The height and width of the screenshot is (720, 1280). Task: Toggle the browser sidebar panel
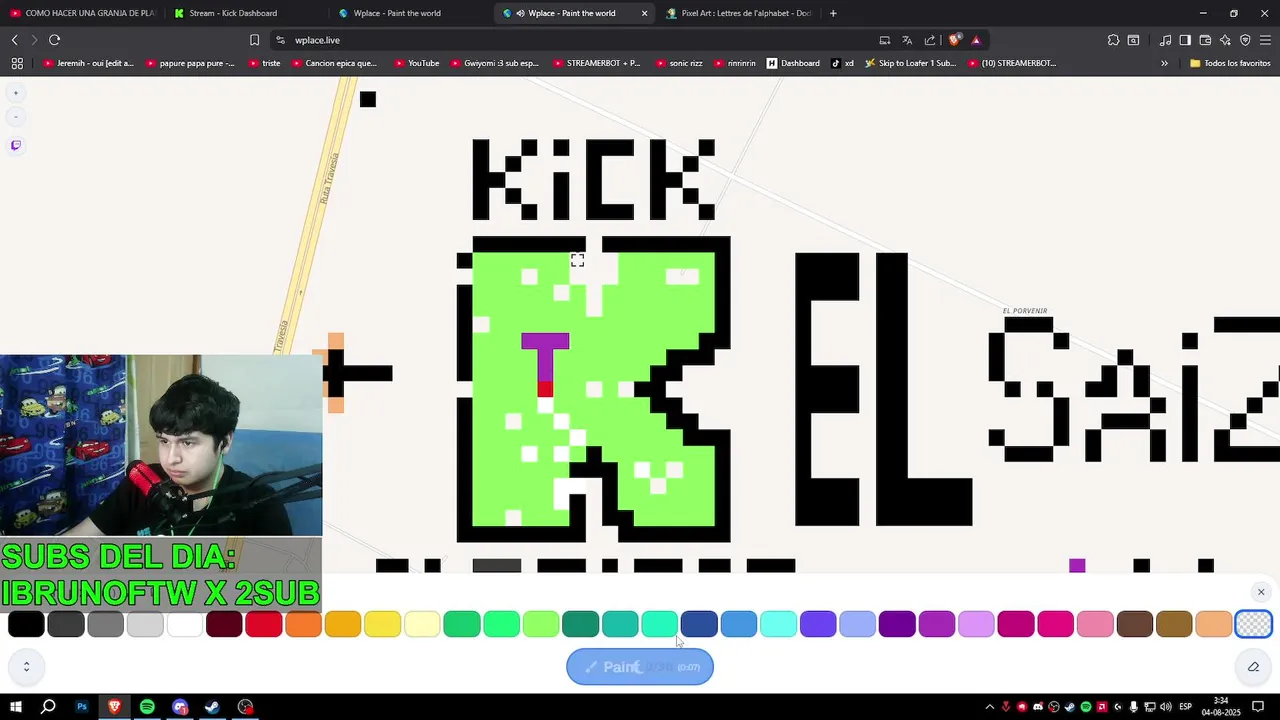[x=1185, y=40]
